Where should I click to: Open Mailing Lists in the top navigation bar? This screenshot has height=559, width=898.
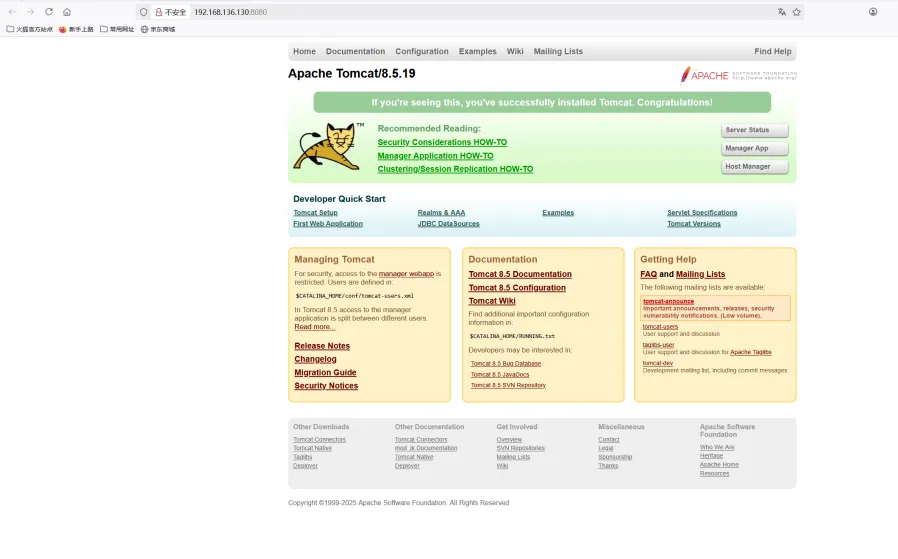pyautogui.click(x=558, y=52)
